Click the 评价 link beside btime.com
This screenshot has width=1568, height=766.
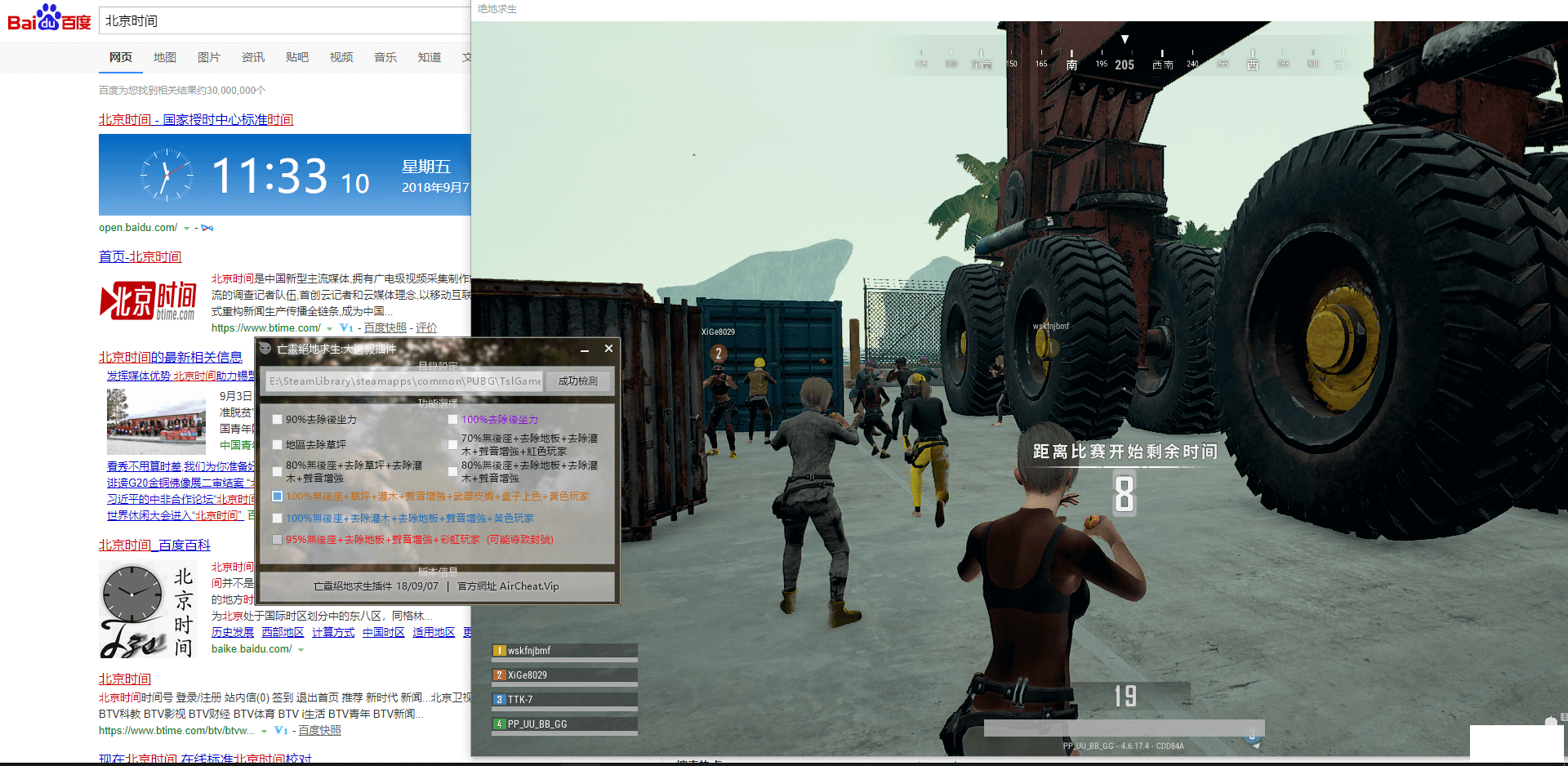tap(426, 327)
